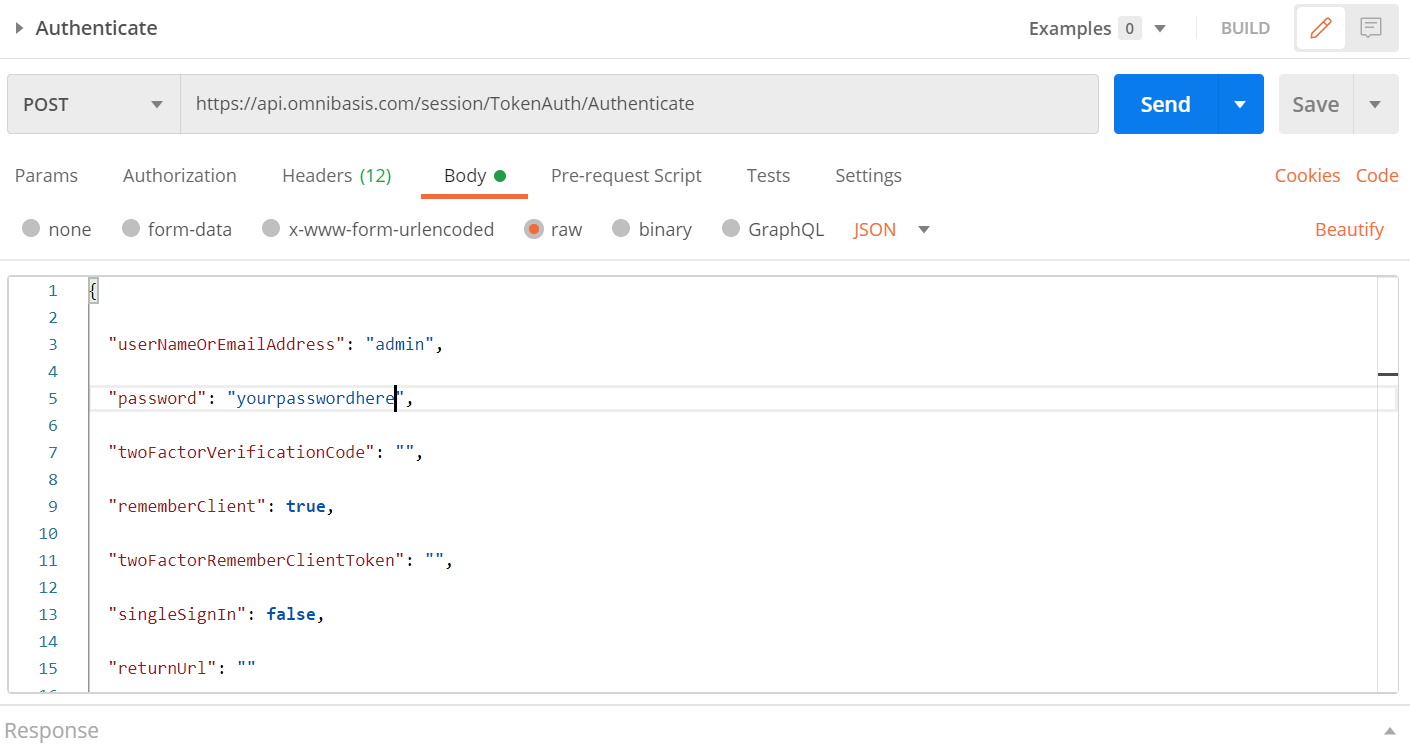Choose x-www-form-urlencoded body type
The image size is (1410, 747).
(271, 229)
